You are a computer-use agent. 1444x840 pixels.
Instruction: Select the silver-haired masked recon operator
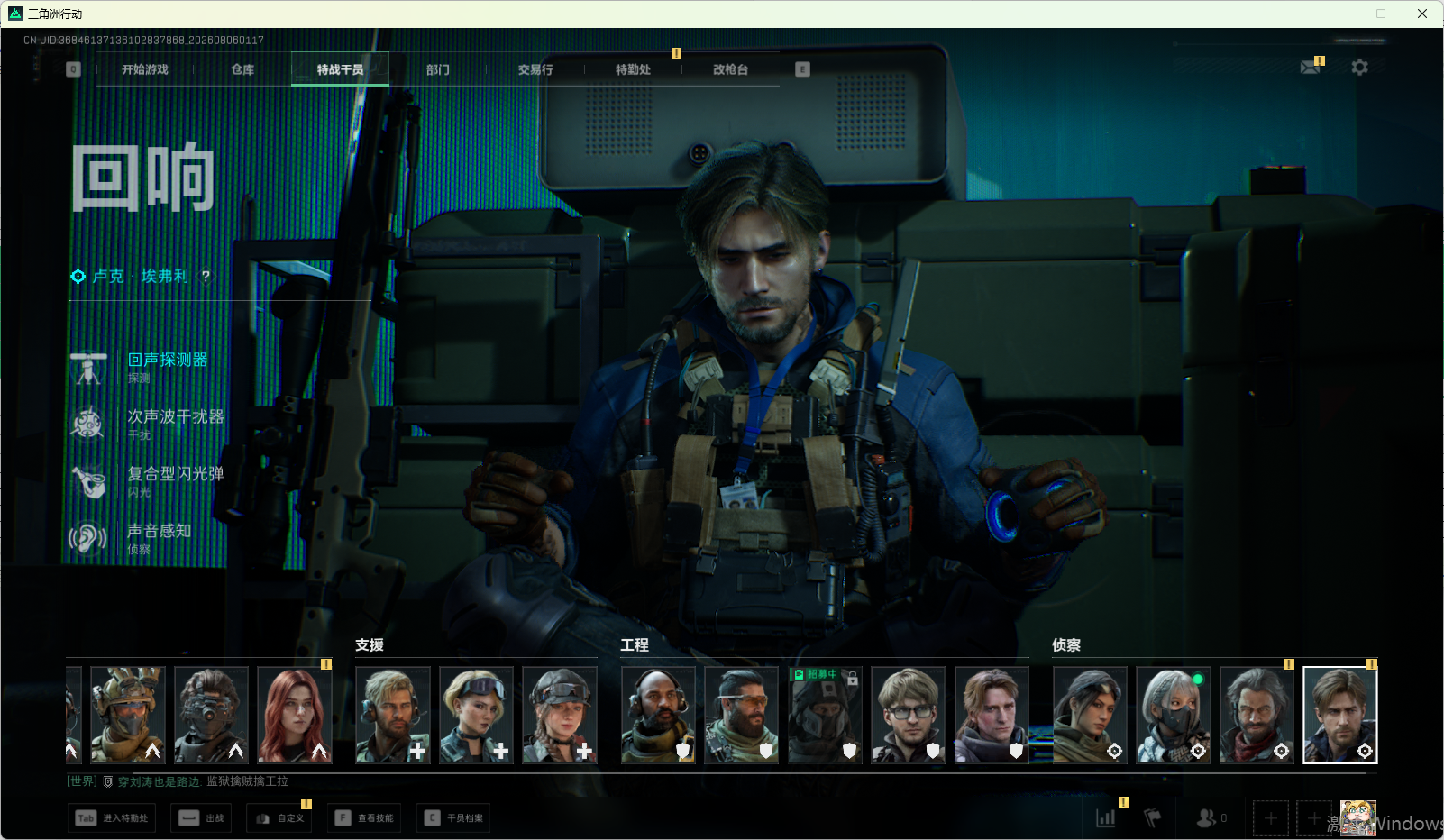click(x=1174, y=715)
